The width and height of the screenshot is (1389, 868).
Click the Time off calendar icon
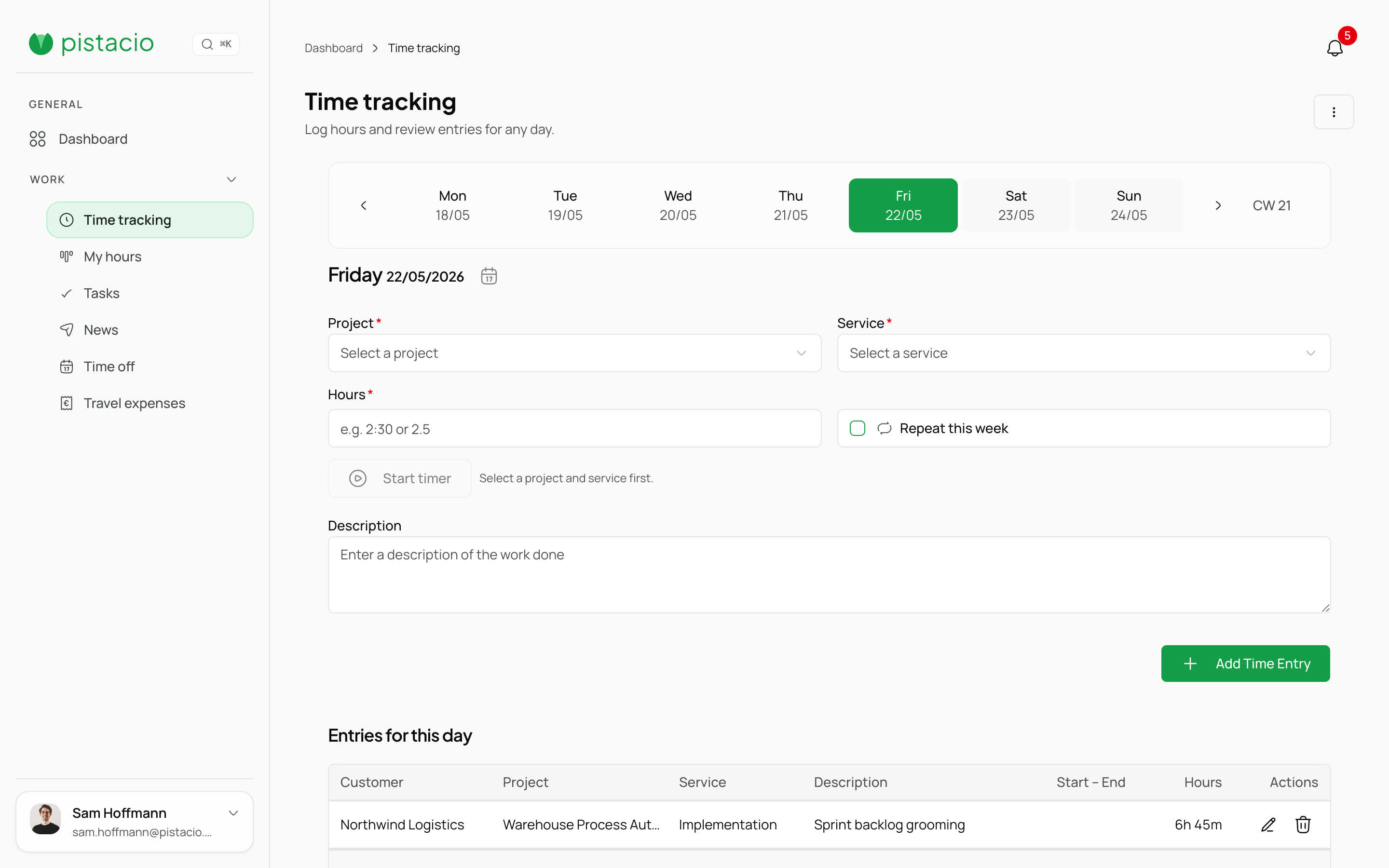pos(67,367)
